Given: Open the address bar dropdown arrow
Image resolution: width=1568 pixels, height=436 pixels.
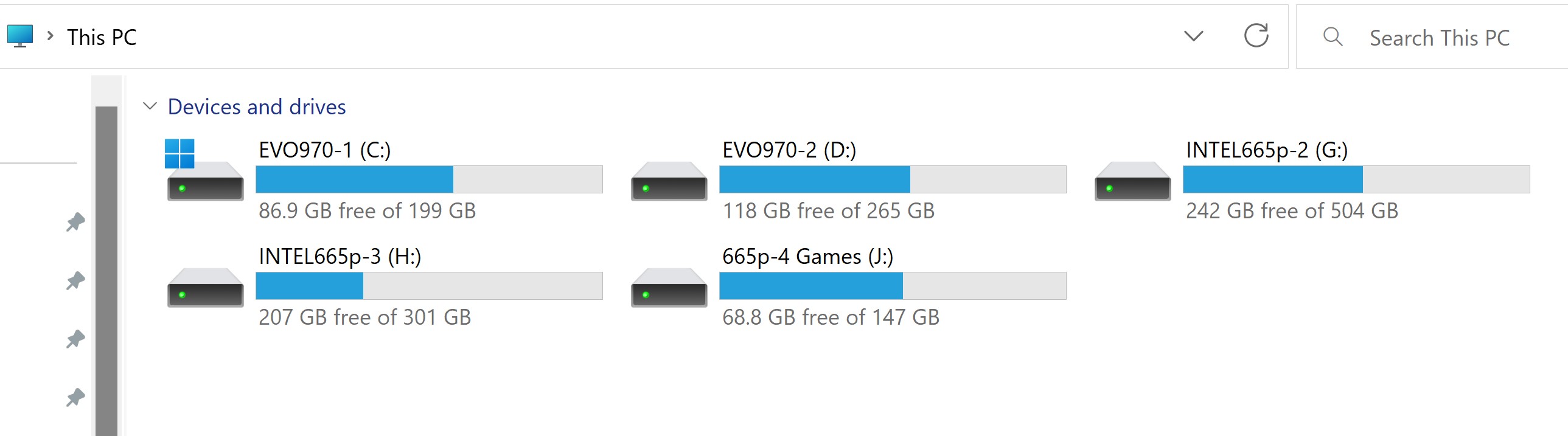Looking at the screenshot, I should (1193, 36).
